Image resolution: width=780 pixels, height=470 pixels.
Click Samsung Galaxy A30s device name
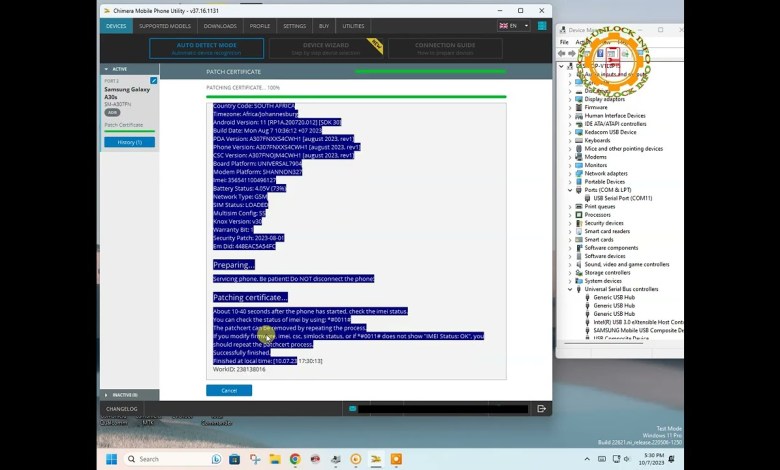click(x=127, y=93)
